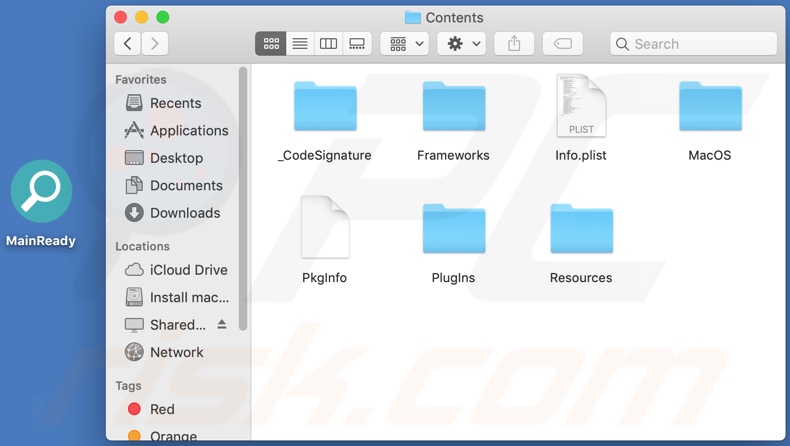790x446 pixels.
Task: Minimize the Finder window with yellow button
Action: click(x=142, y=17)
